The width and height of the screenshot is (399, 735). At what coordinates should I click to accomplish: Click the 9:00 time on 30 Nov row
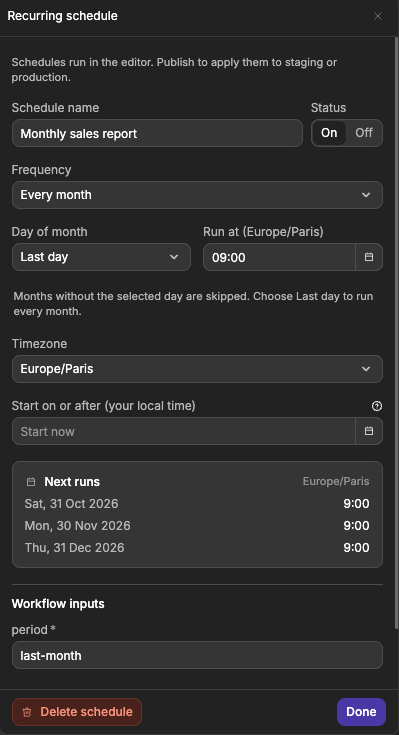point(356,526)
